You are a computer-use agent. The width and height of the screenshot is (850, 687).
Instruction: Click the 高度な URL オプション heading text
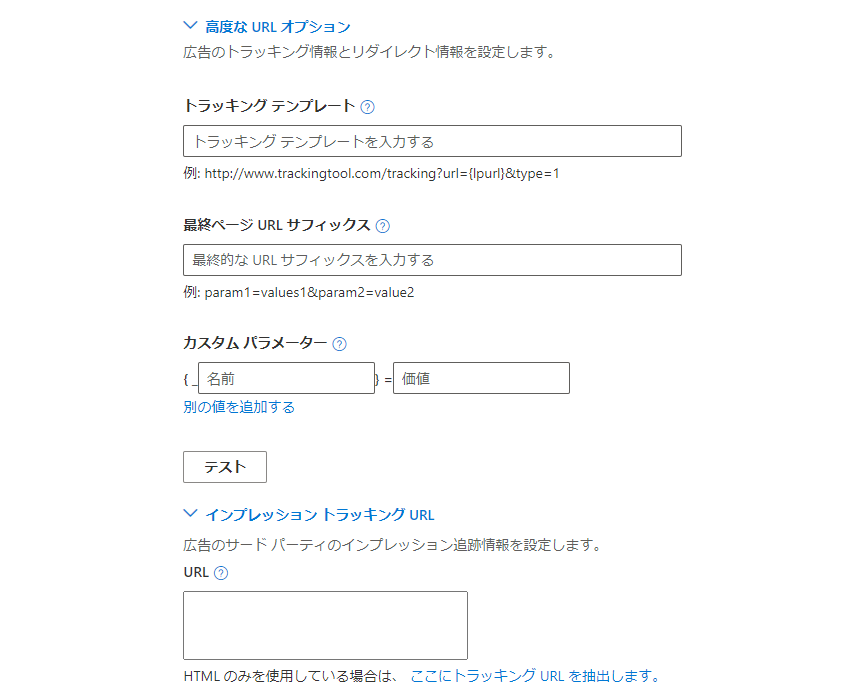point(278,27)
